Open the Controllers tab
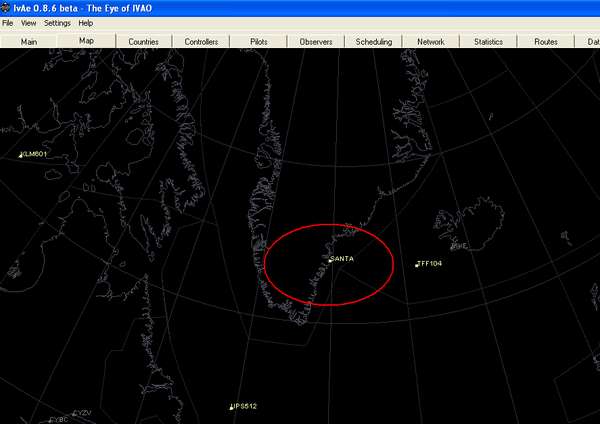 201,42
